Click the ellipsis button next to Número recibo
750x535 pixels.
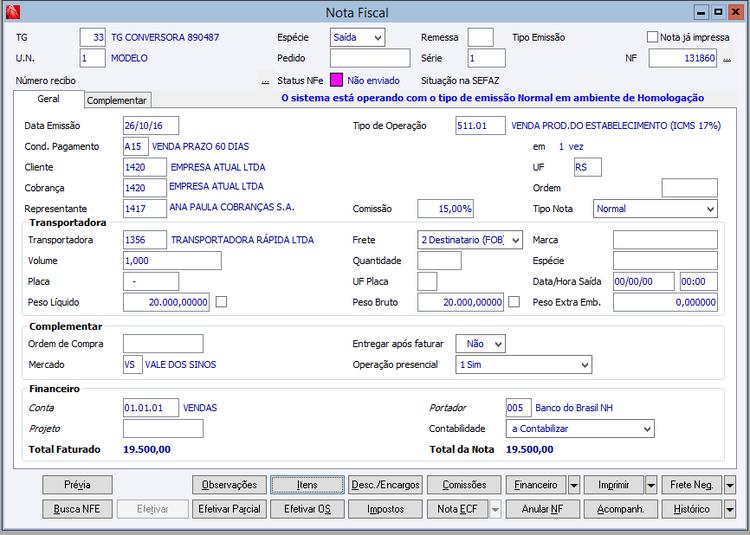(x=265, y=80)
